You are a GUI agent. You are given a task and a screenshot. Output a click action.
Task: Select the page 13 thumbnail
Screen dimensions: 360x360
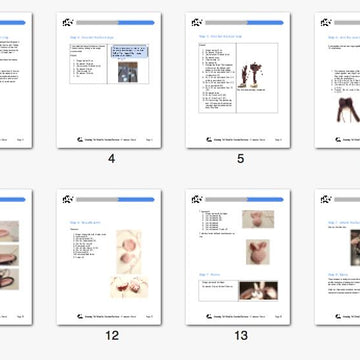point(238,257)
